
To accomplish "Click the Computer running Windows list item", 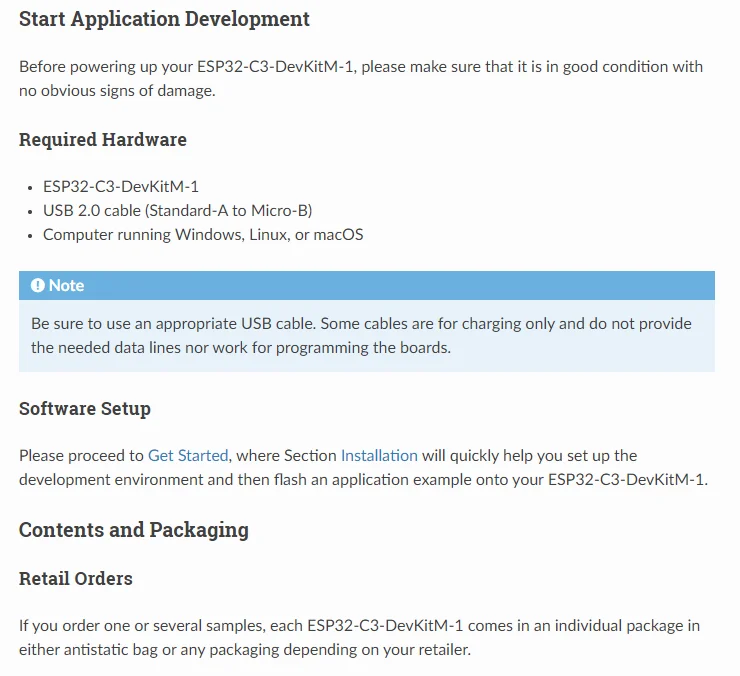I will 203,235.
